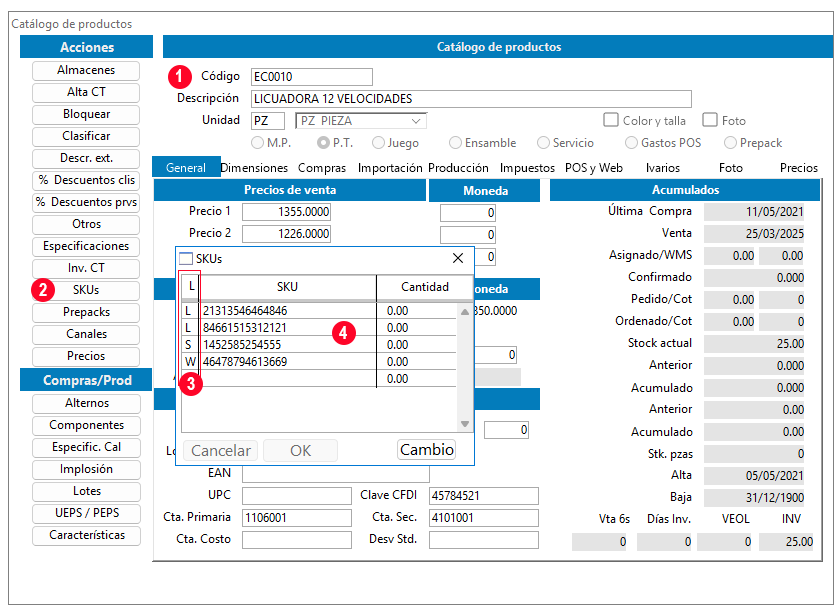Open the Clasificar action
This screenshot has height=612, width=840.
pyautogui.click(x=86, y=136)
